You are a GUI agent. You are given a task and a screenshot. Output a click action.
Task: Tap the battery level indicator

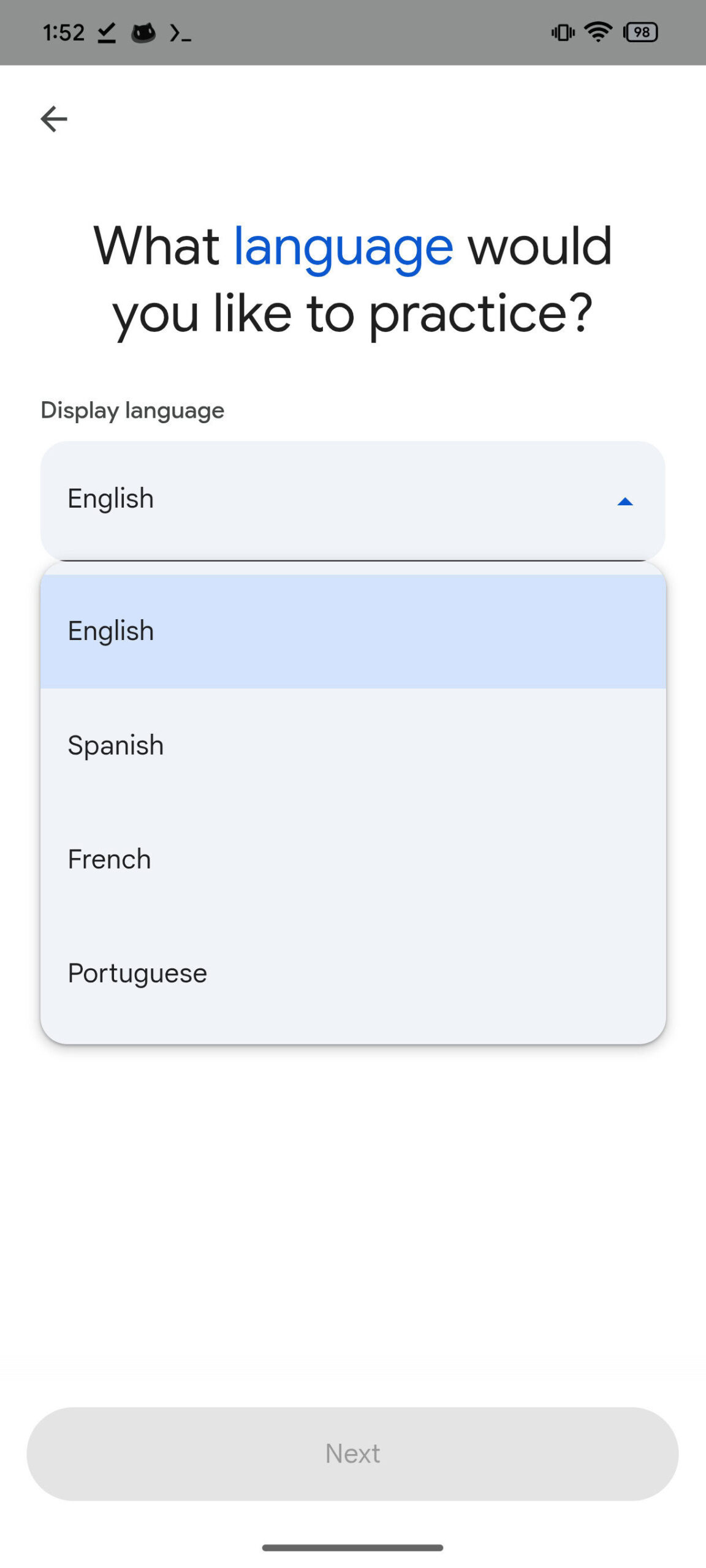tap(640, 32)
